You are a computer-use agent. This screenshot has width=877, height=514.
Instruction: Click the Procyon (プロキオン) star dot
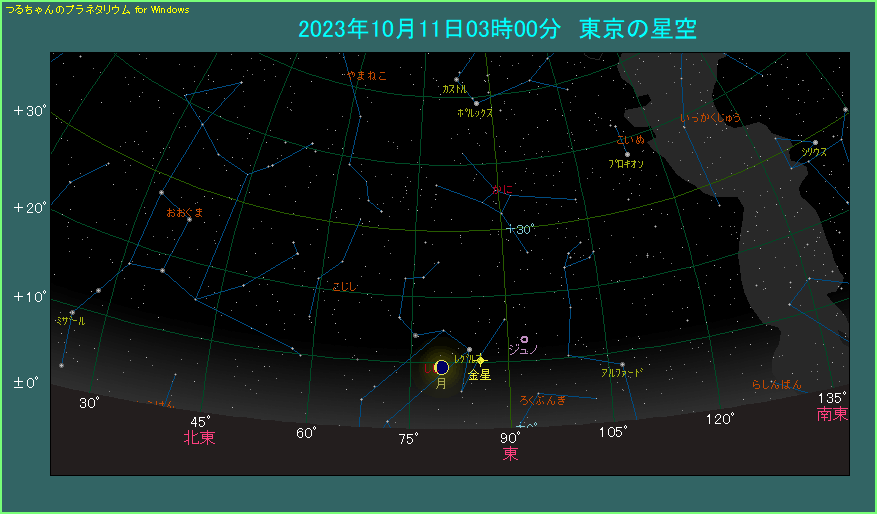pyautogui.click(x=627, y=154)
